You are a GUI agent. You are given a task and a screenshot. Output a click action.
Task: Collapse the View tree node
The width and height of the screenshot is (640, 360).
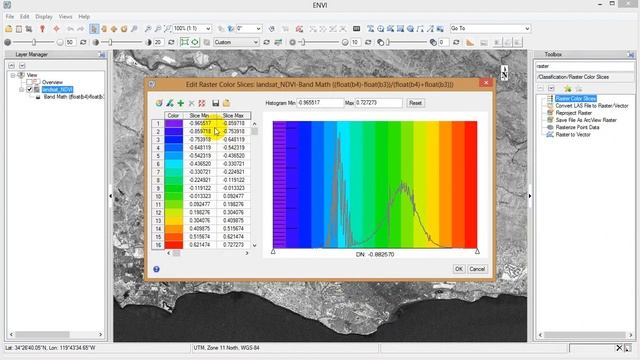[x=13, y=75]
